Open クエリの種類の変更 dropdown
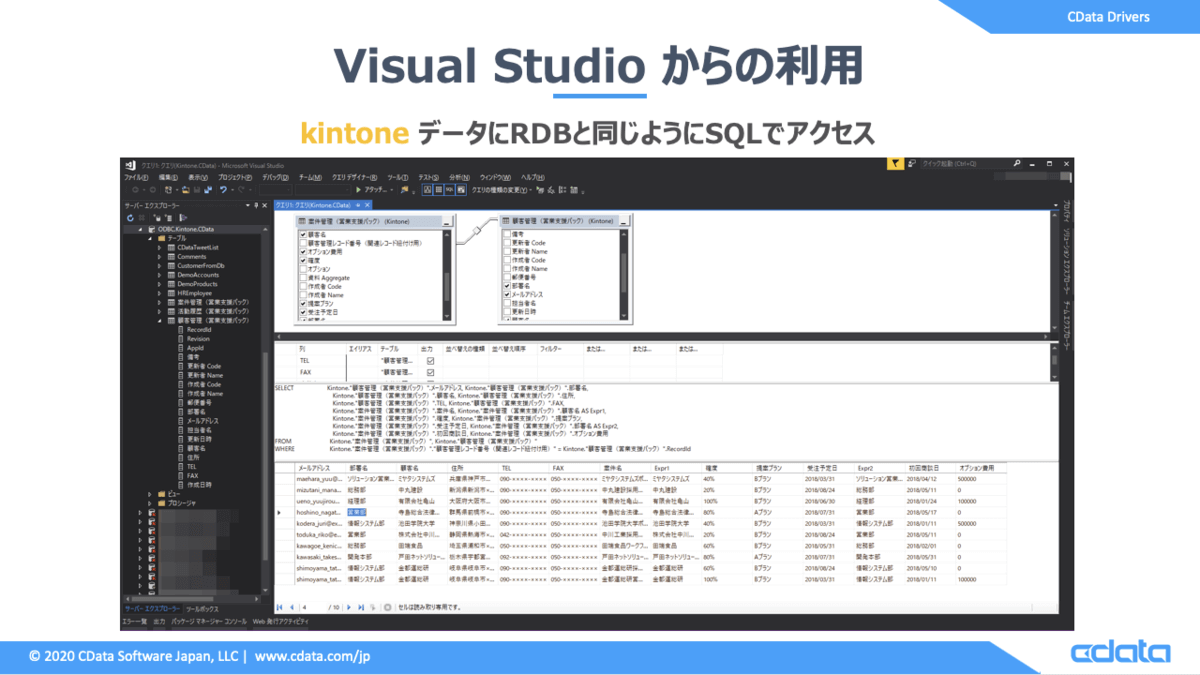1200x675 pixels. pyautogui.click(x=502, y=190)
